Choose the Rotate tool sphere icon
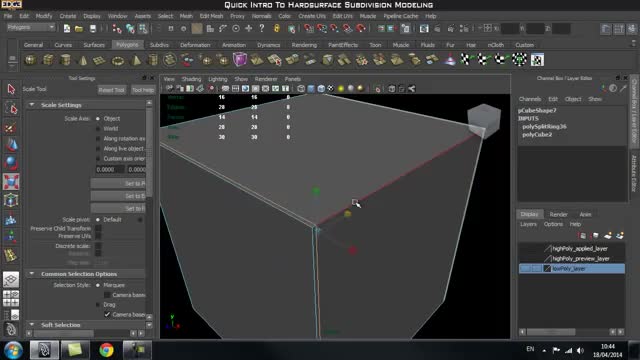 click(11, 163)
